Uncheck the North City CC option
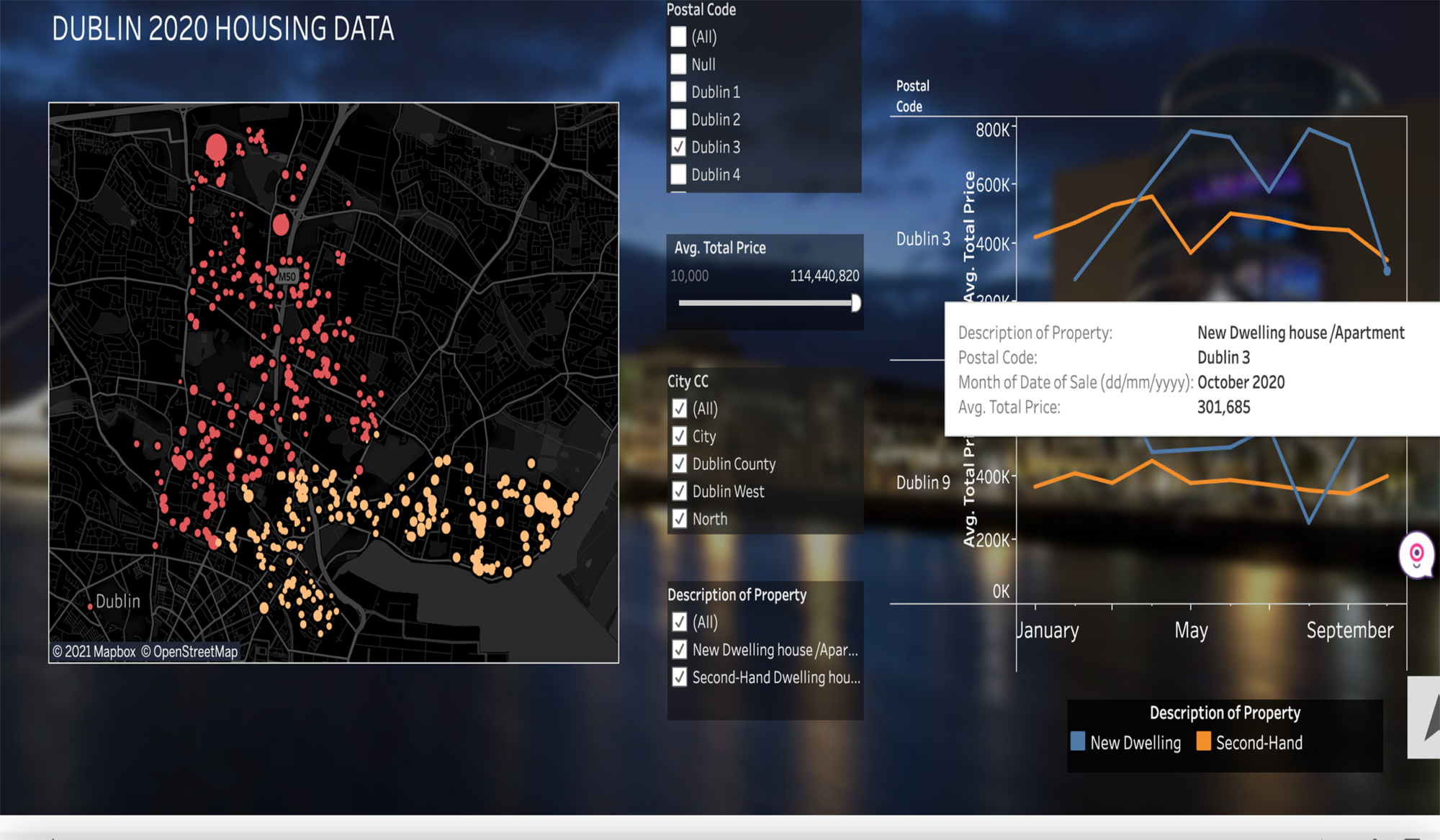 pos(679,518)
